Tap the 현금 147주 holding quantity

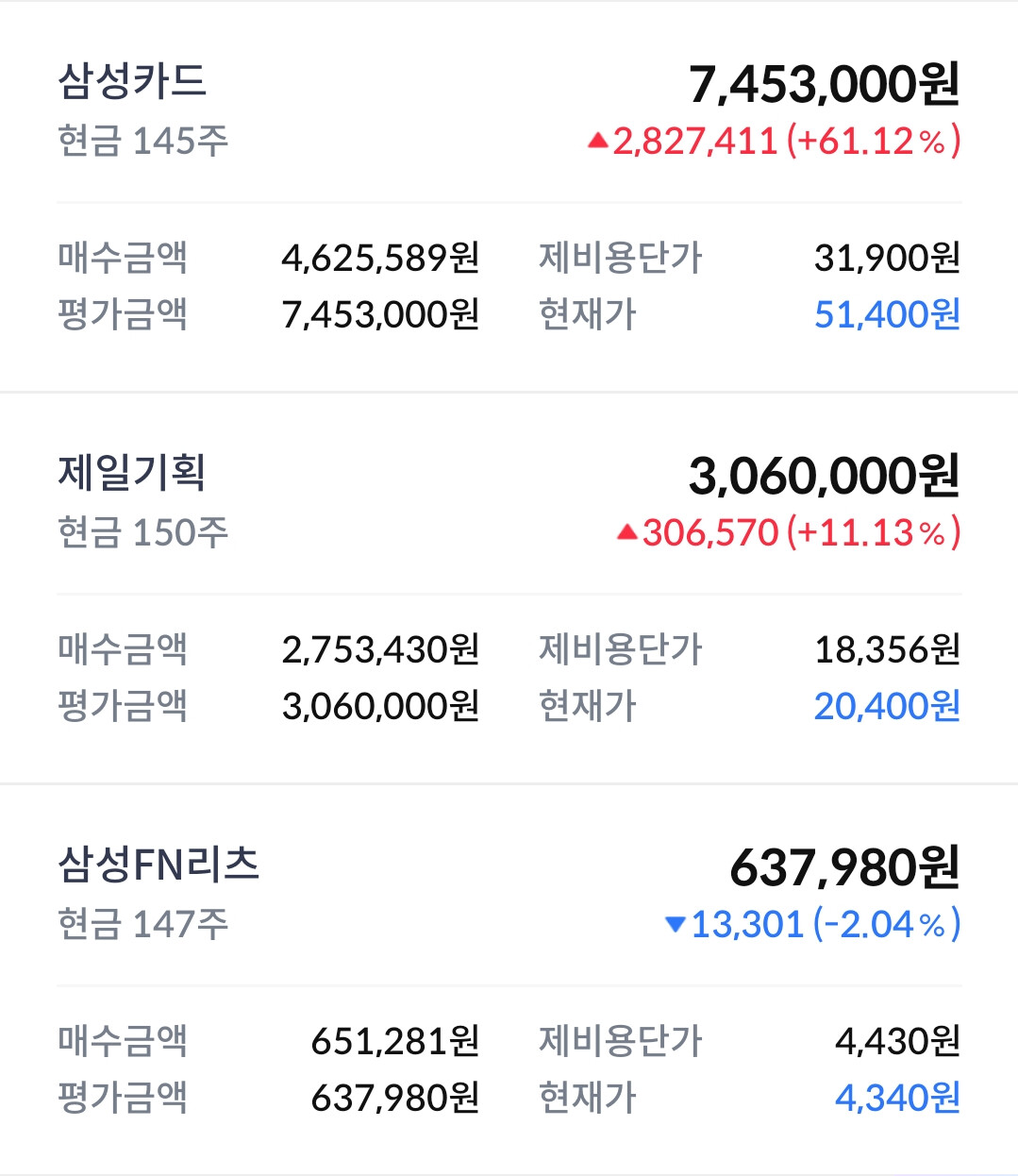143,925
